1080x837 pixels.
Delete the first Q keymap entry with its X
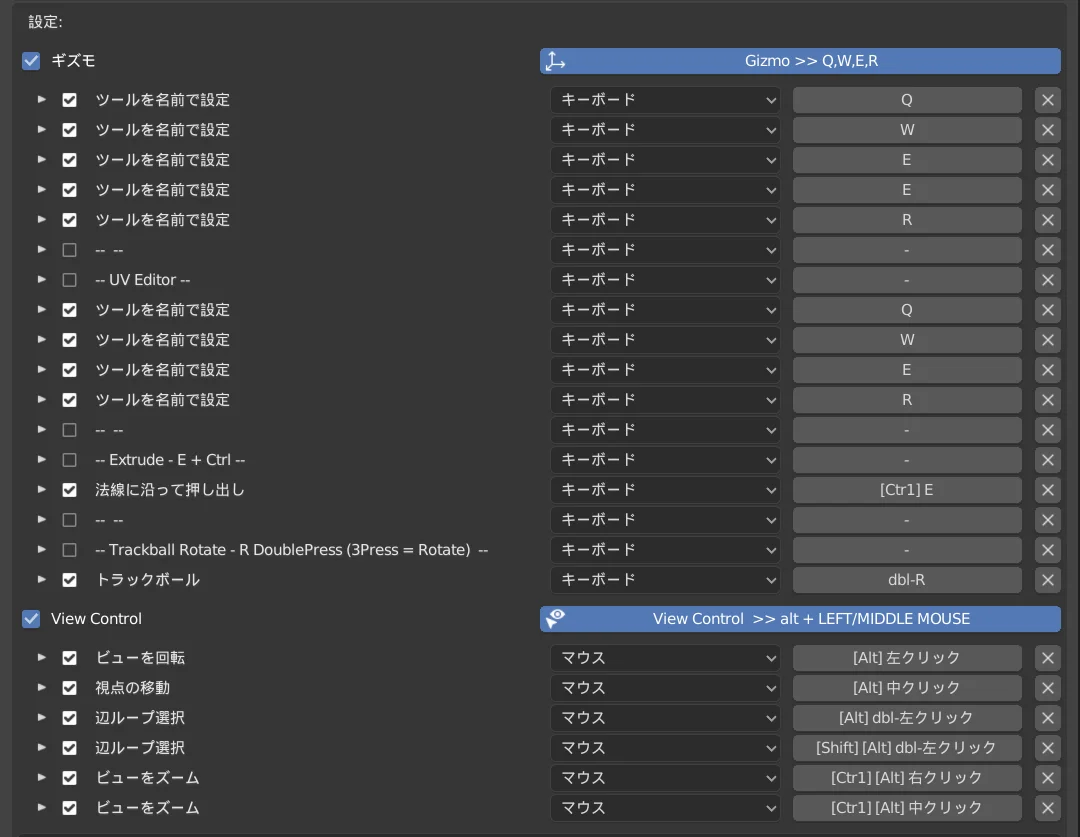tap(1047, 100)
